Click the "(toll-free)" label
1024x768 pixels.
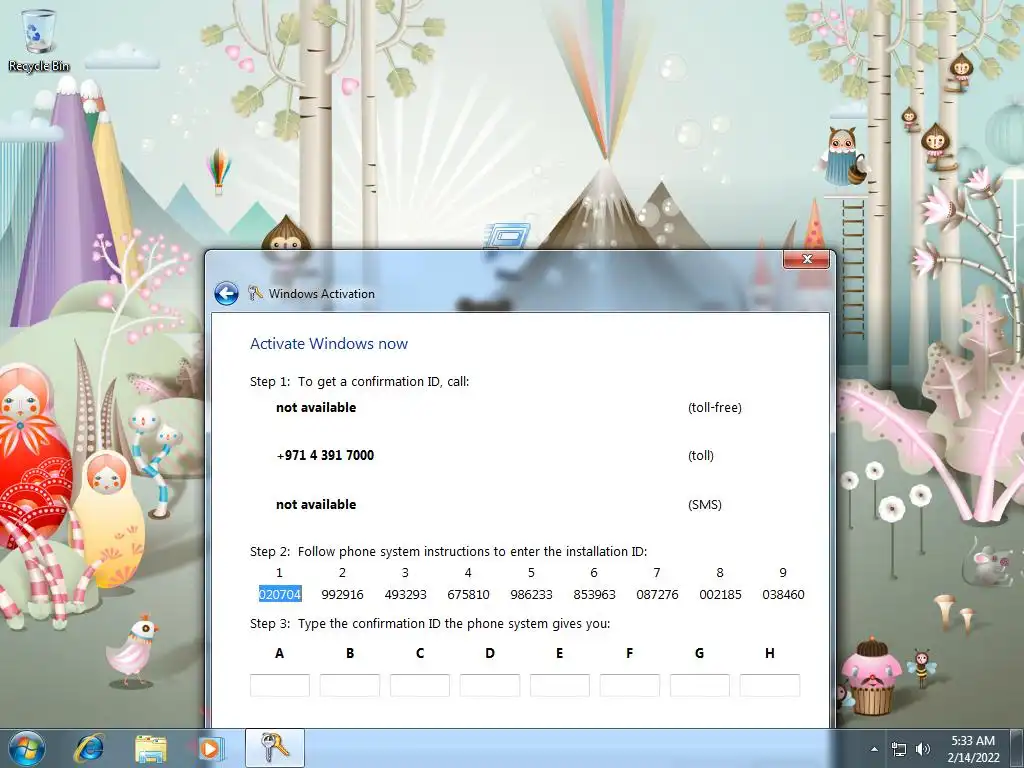pyautogui.click(x=714, y=408)
